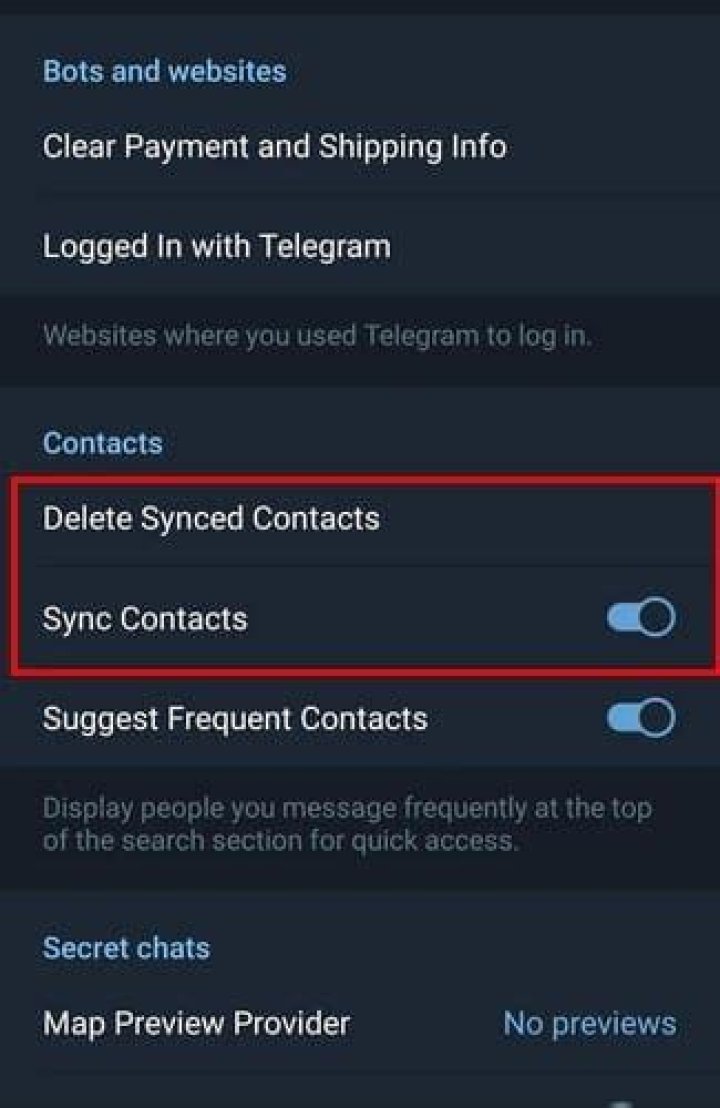Click the "Contacts" section header
The image size is (720, 1108).
pos(102,442)
